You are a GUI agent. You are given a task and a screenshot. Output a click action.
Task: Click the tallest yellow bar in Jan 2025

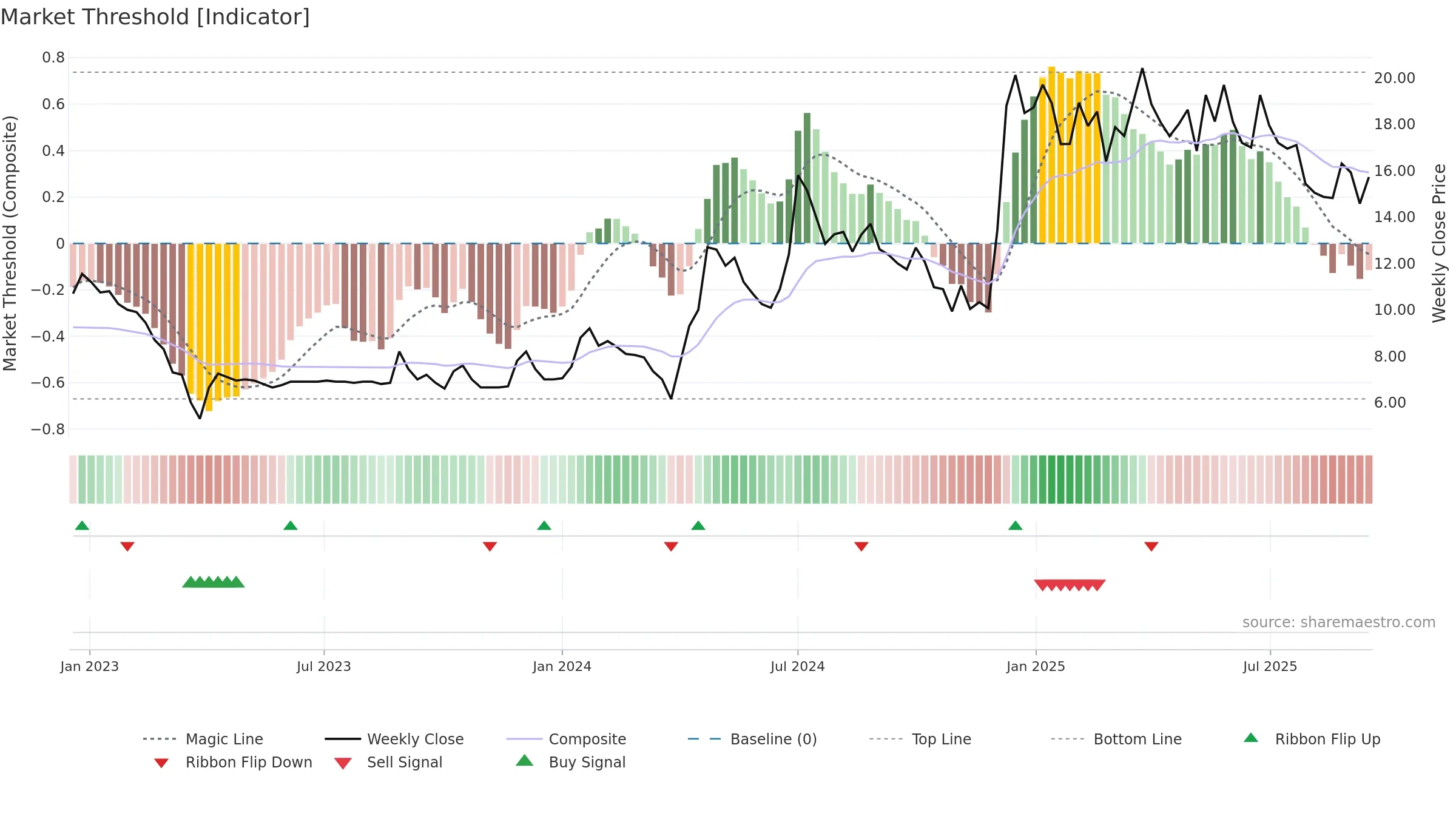(1051, 155)
